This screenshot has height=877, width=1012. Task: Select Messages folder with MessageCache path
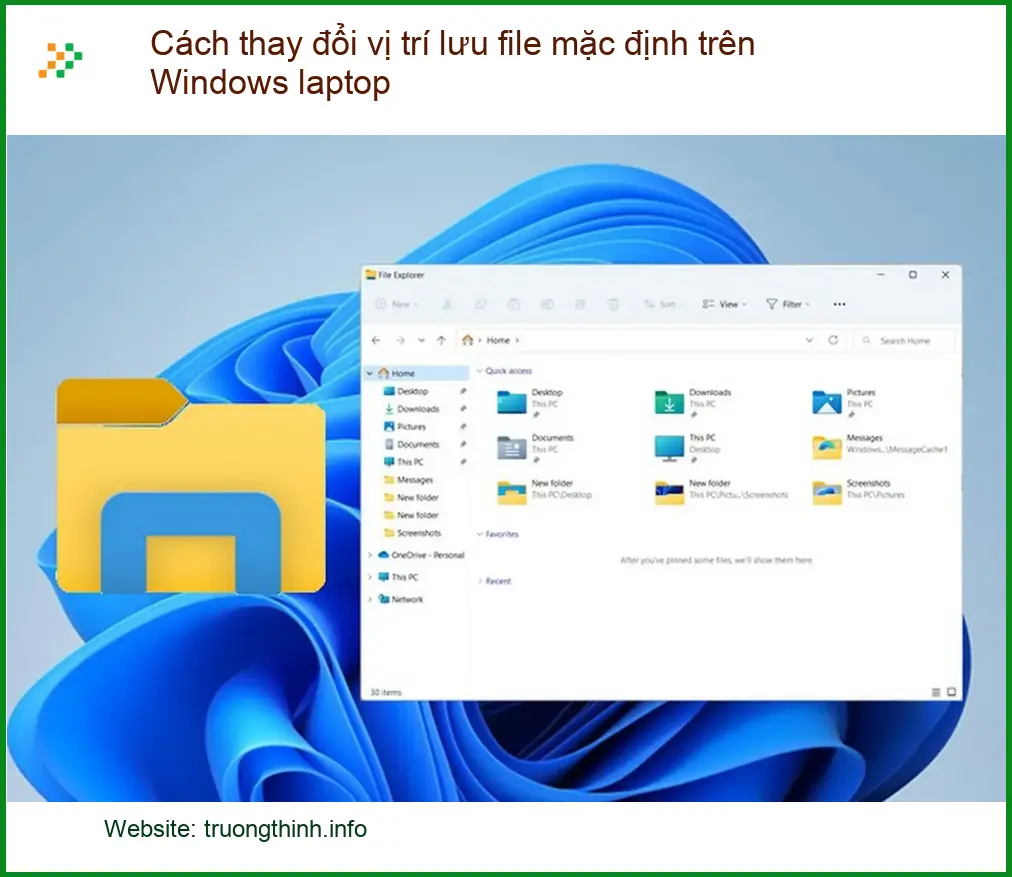point(827,448)
